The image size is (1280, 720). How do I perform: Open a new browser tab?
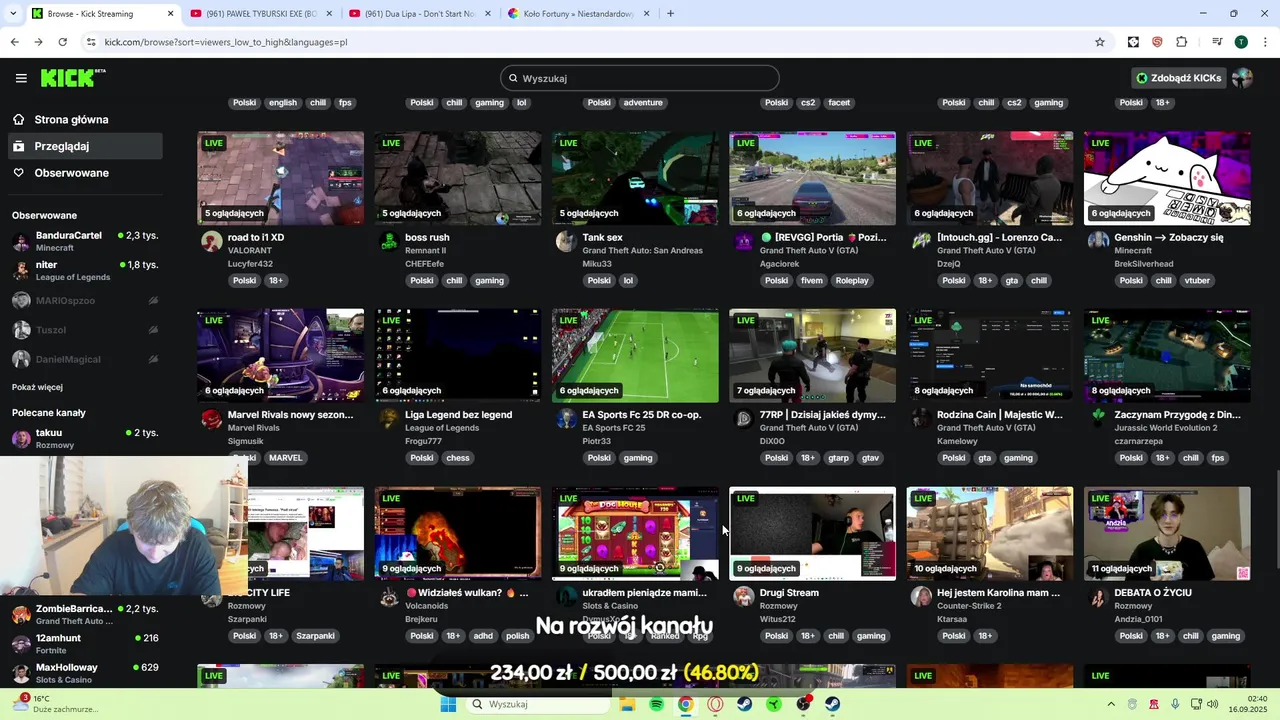click(x=670, y=14)
